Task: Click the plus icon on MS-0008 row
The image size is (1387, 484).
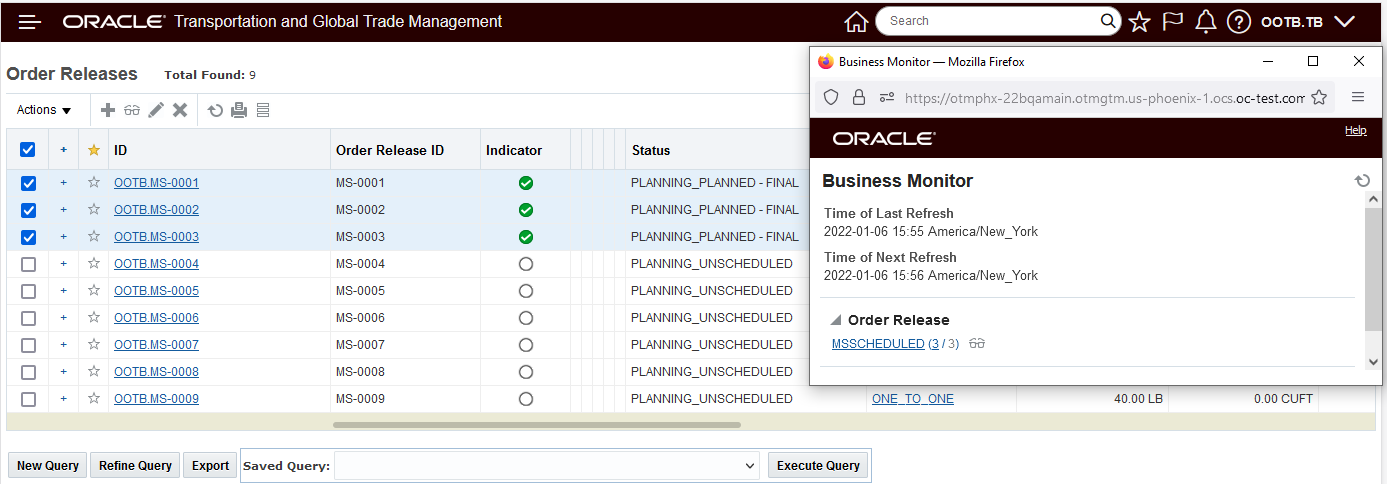Action: point(64,372)
